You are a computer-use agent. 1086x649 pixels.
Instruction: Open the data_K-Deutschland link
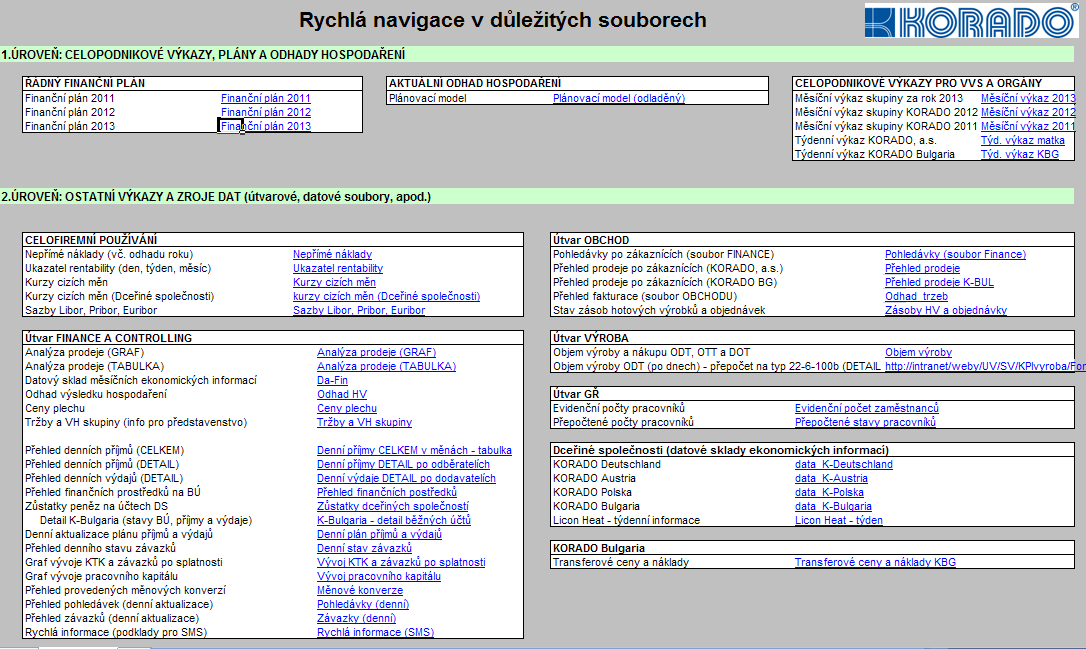tap(844, 464)
